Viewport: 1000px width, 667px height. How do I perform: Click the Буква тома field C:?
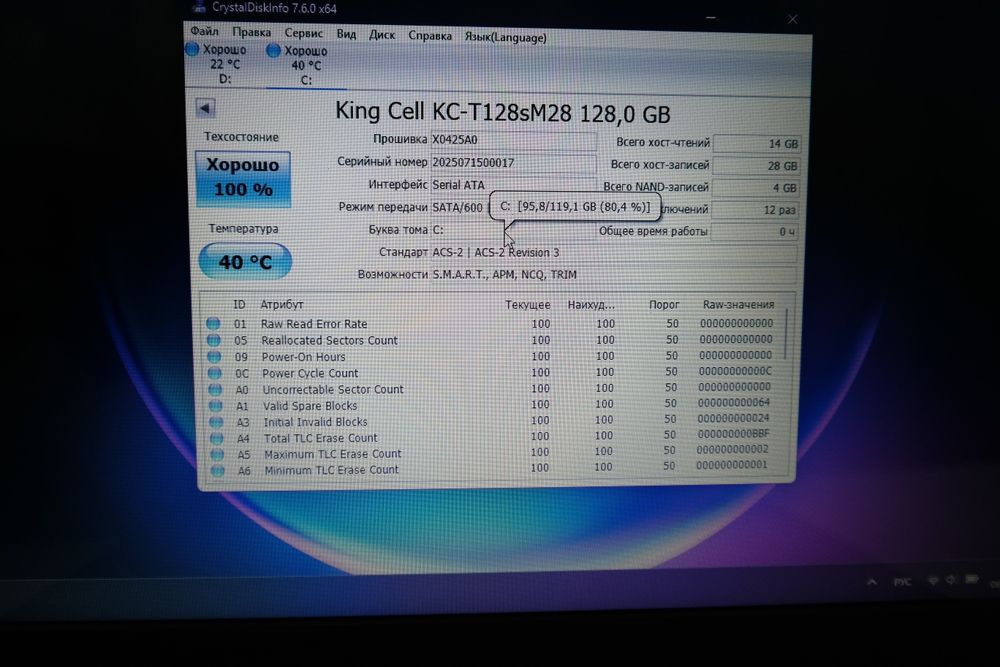click(x=513, y=230)
